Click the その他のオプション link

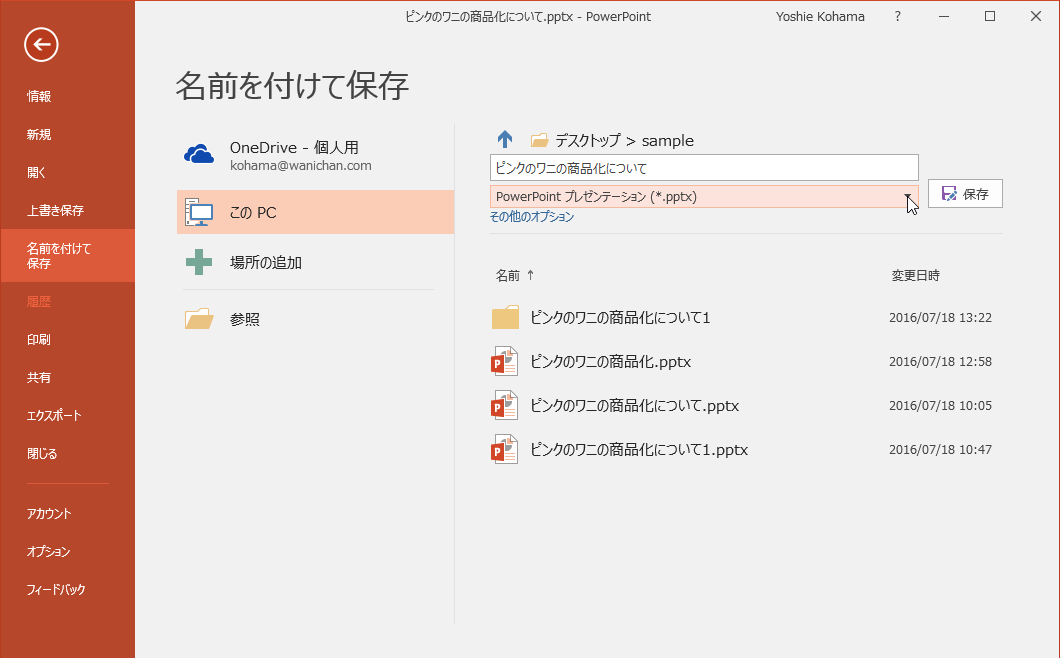531,216
